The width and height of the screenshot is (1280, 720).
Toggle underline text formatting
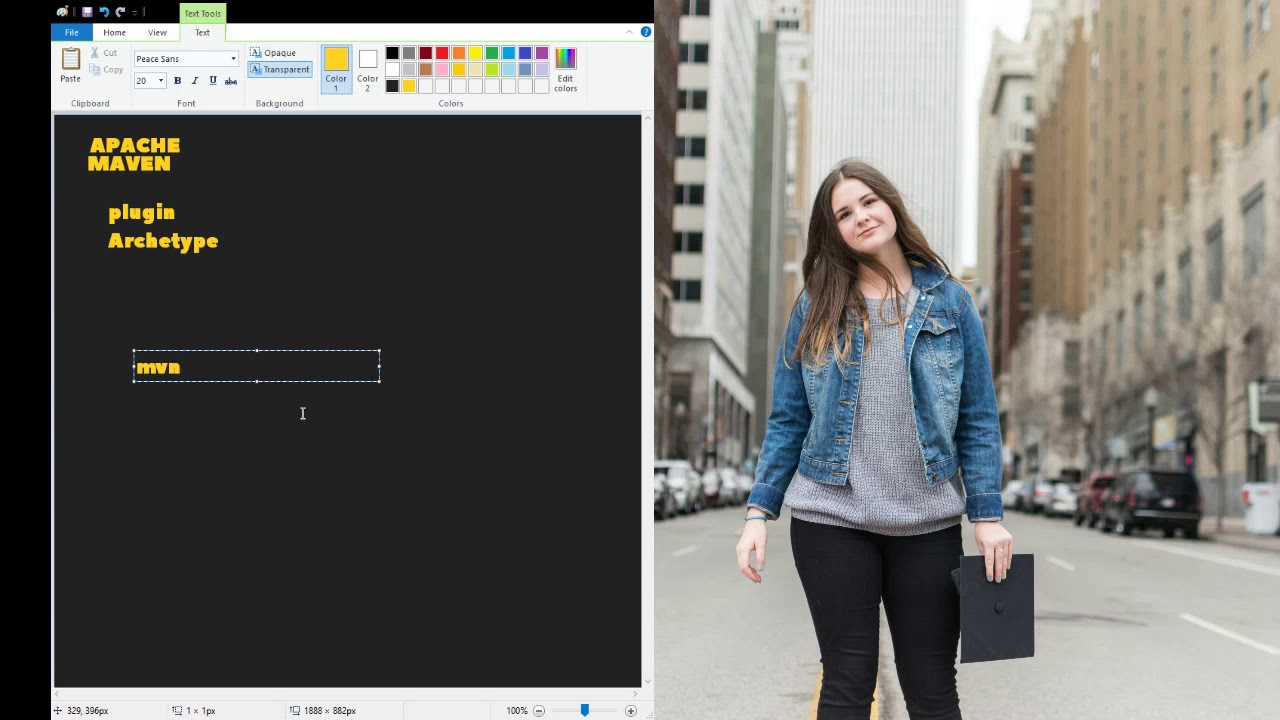(x=213, y=81)
